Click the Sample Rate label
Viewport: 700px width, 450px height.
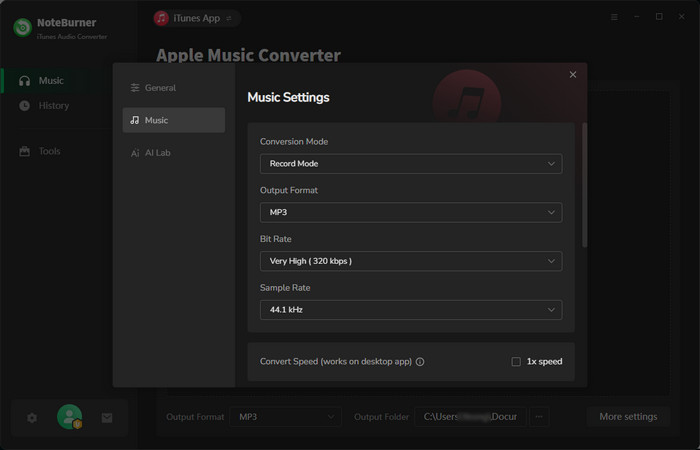[285, 288]
